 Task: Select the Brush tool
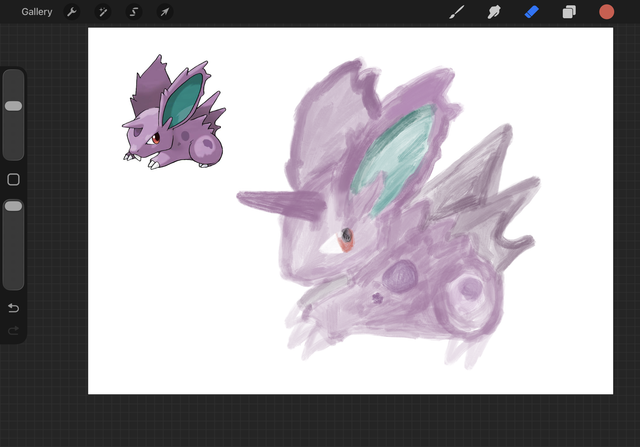pyautogui.click(x=457, y=12)
